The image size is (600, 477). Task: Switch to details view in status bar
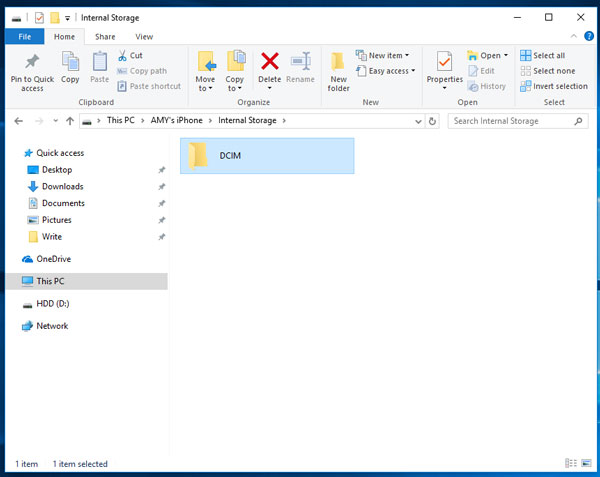click(571, 463)
